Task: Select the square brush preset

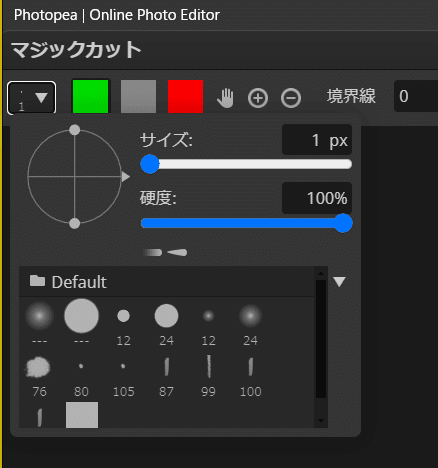Action: (x=82, y=415)
